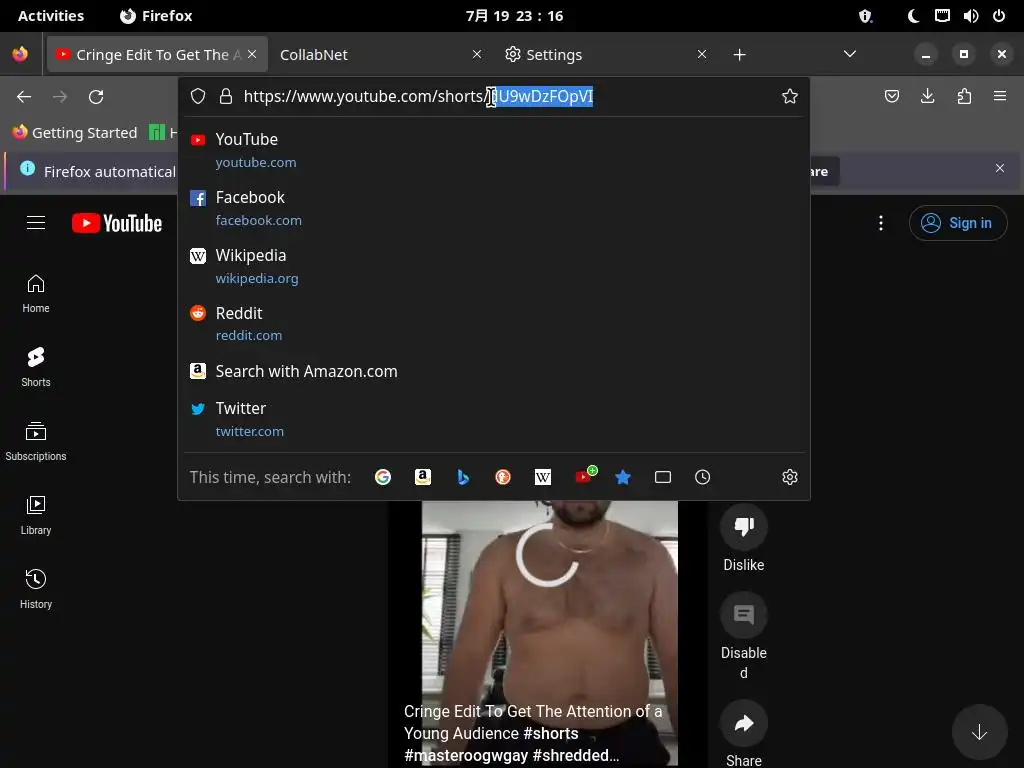Viewport: 1024px width, 768px height.
Task: Close the Cringe Edit tab
Action: (252, 54)
